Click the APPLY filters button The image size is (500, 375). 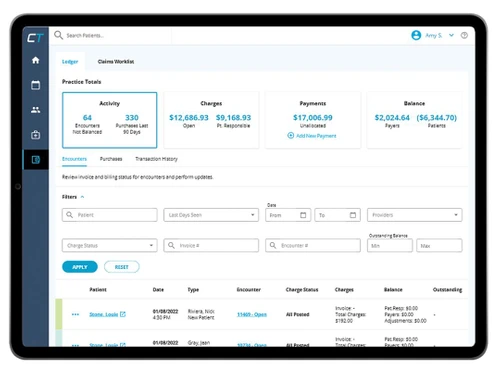(x=80, y=267)
